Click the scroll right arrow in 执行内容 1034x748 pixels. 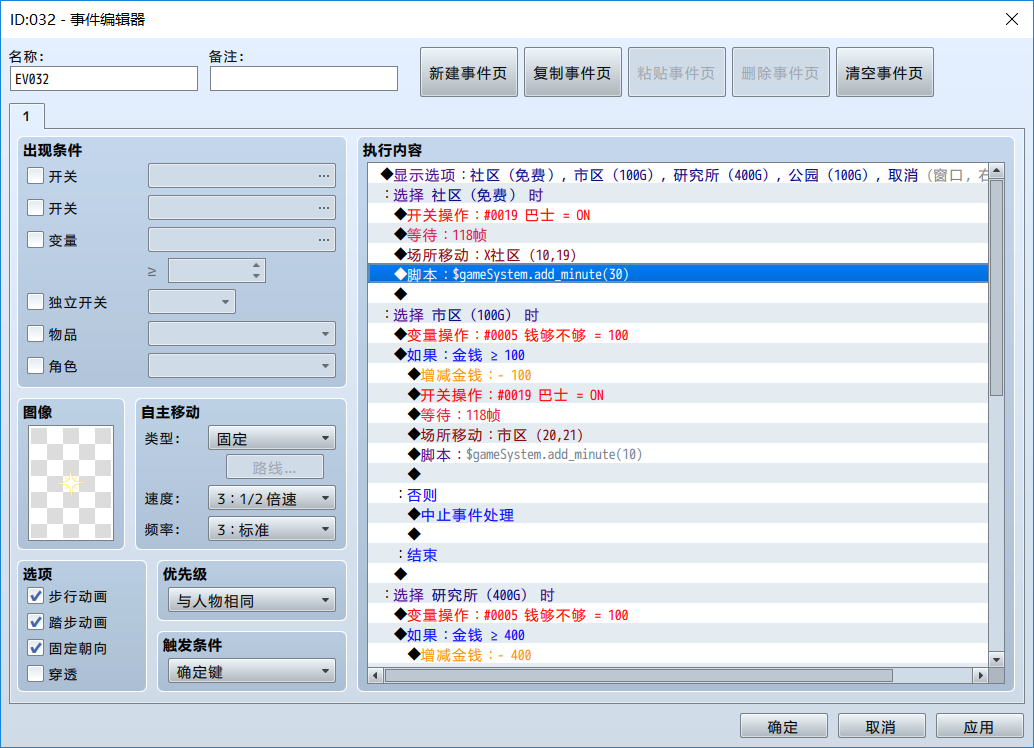tap(981, 675)
